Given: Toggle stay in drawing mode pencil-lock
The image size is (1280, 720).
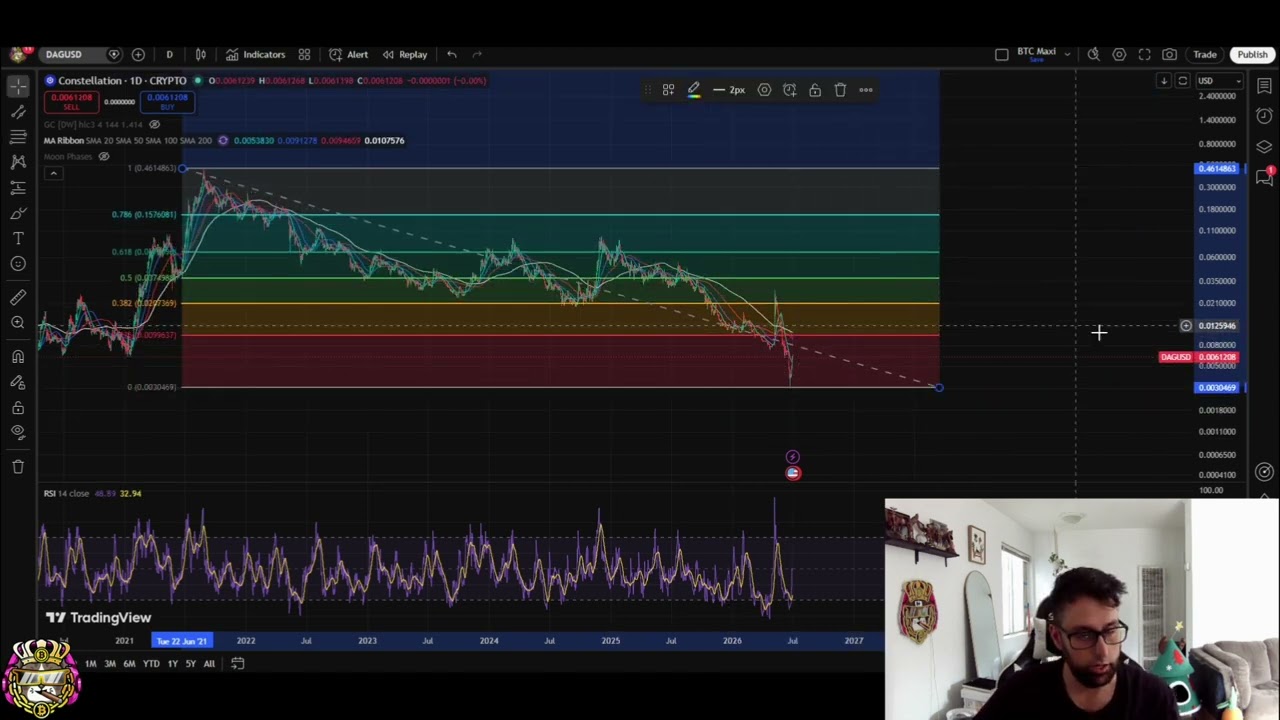Looking at the screenshot, I should coord(18,382).
